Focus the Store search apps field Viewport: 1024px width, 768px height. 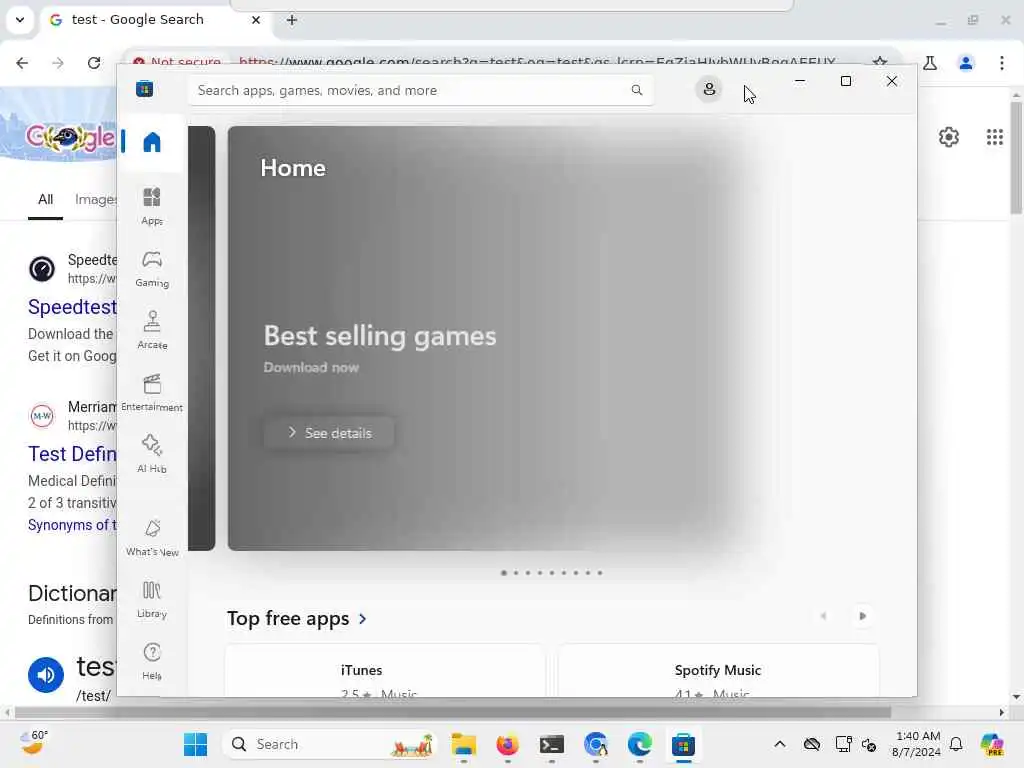coord(421,90)
